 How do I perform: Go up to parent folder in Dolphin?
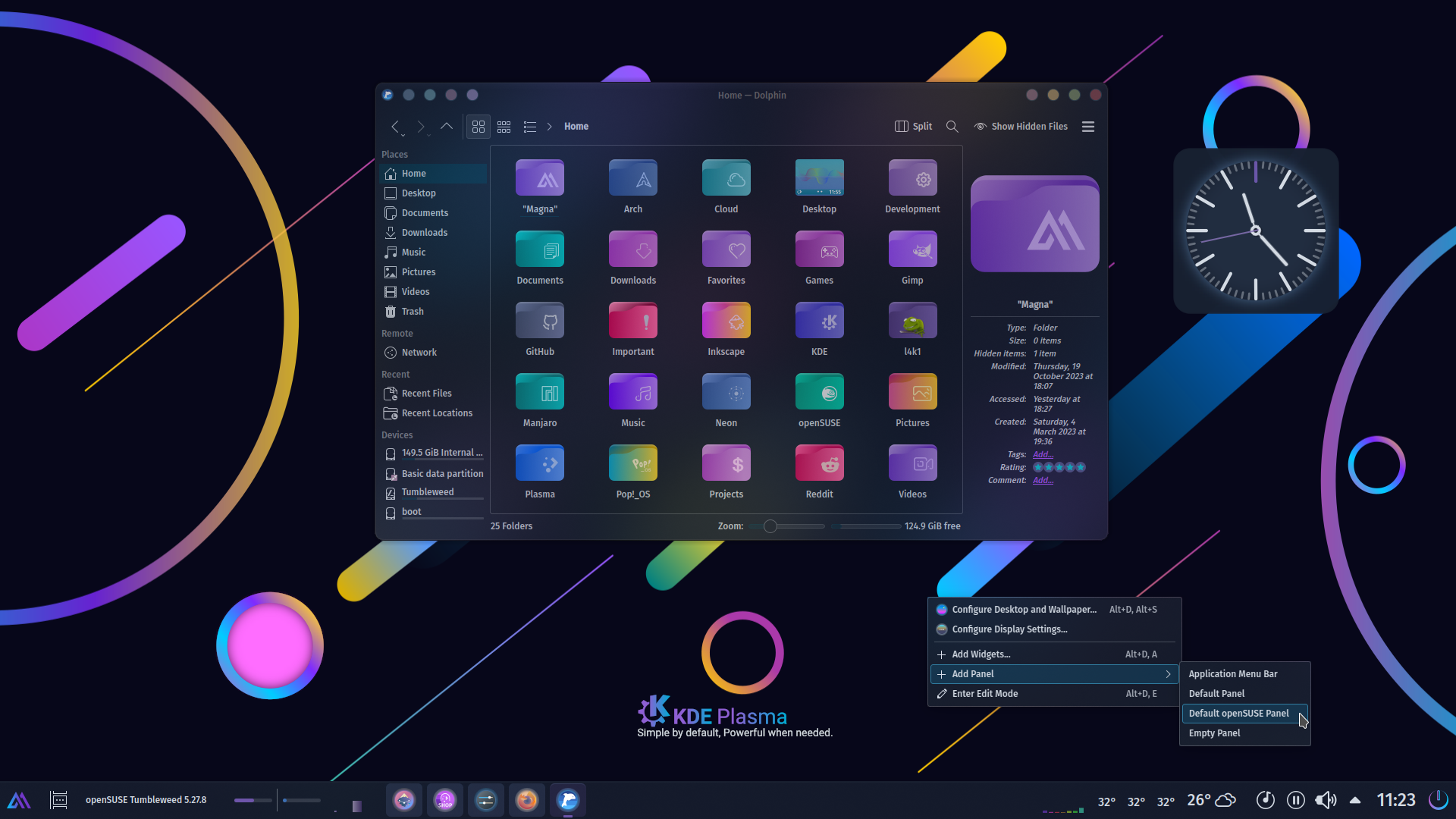point(447,127)
